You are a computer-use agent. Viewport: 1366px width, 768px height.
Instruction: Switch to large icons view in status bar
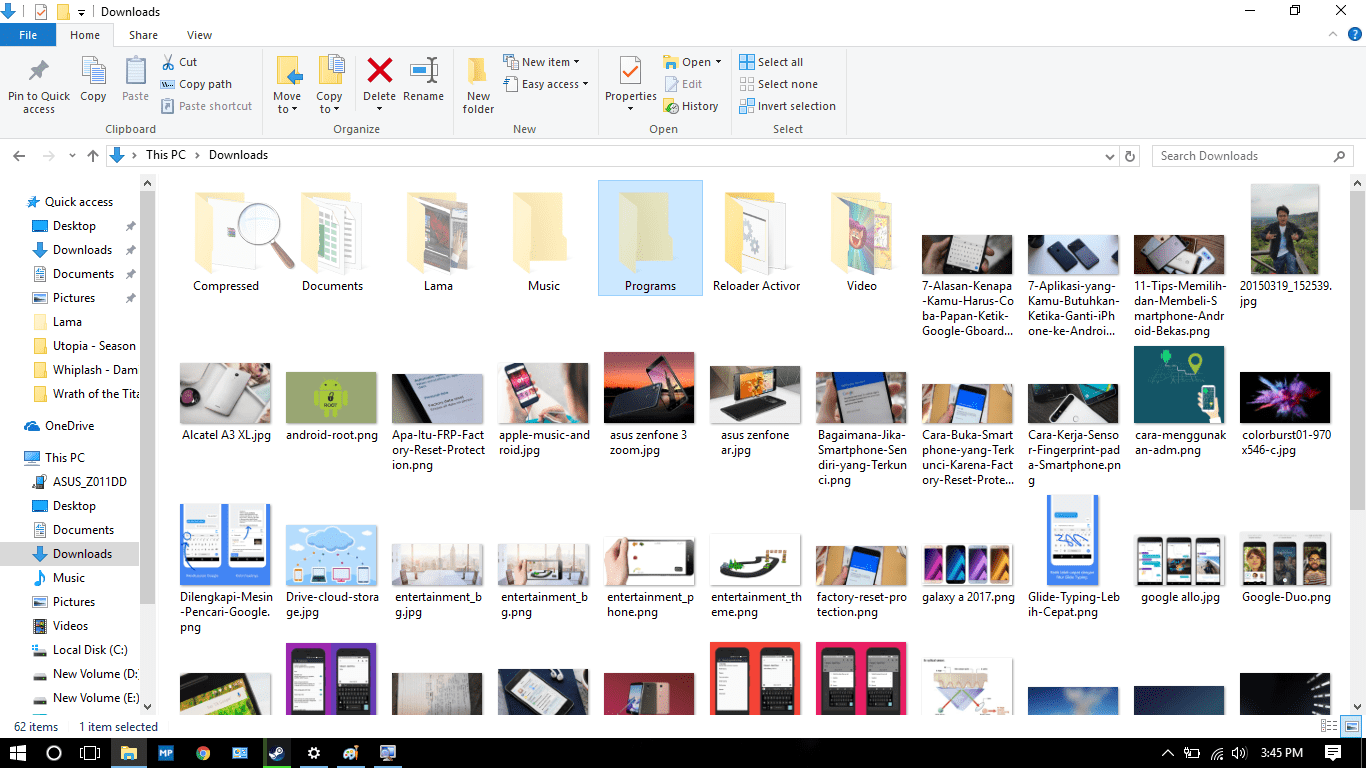[x=1350, y=727]
